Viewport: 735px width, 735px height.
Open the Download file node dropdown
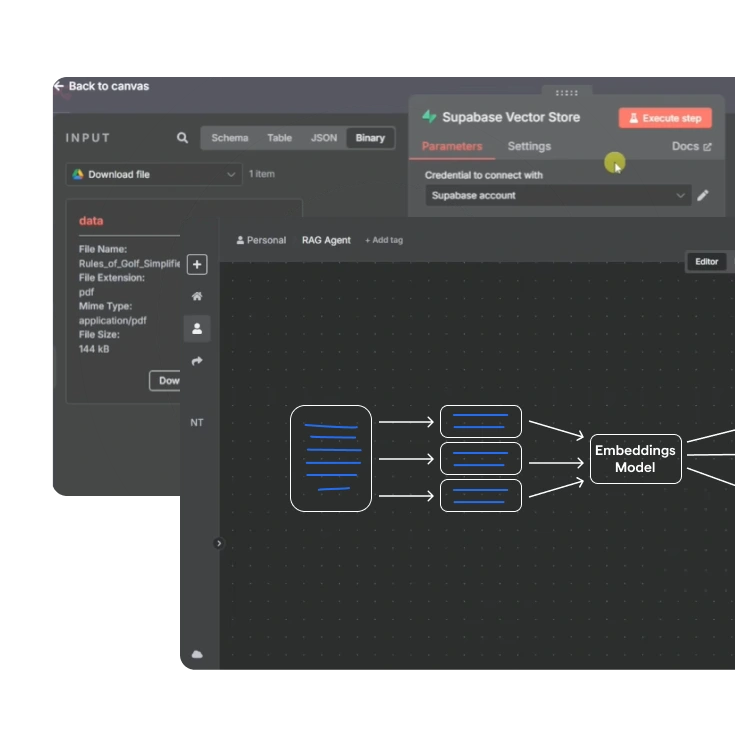[x=154, y=174]
